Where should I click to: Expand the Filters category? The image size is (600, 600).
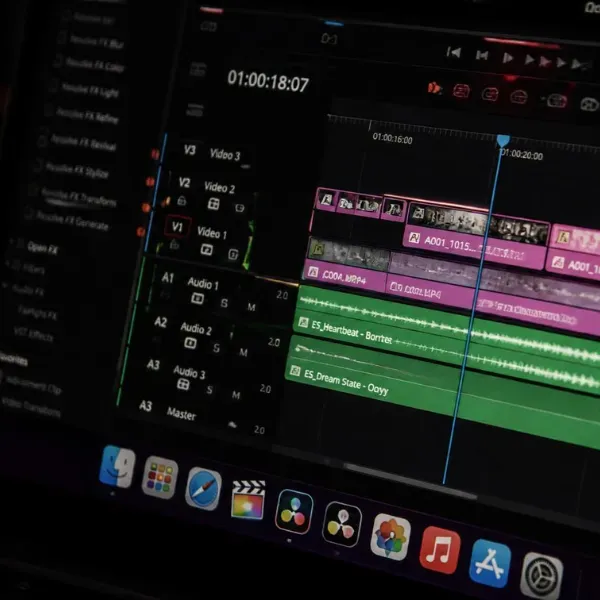[x=34, y=269]
